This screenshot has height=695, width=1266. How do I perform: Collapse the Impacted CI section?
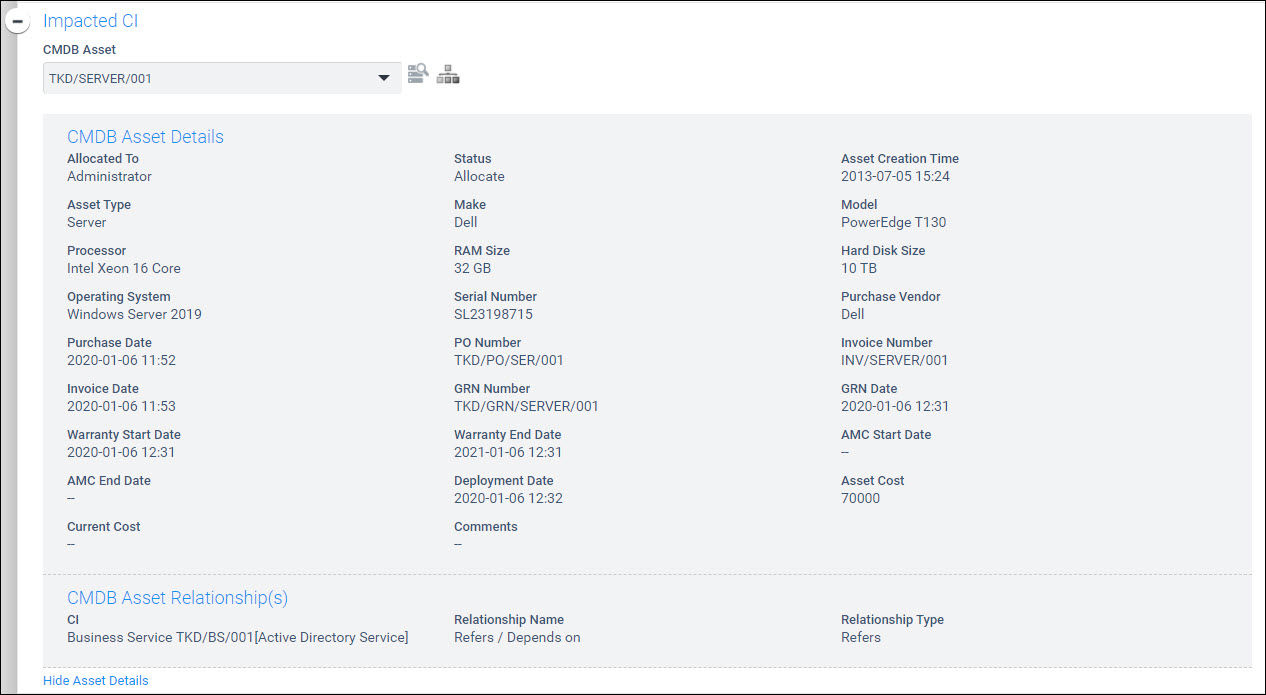(x=18, y=21)
